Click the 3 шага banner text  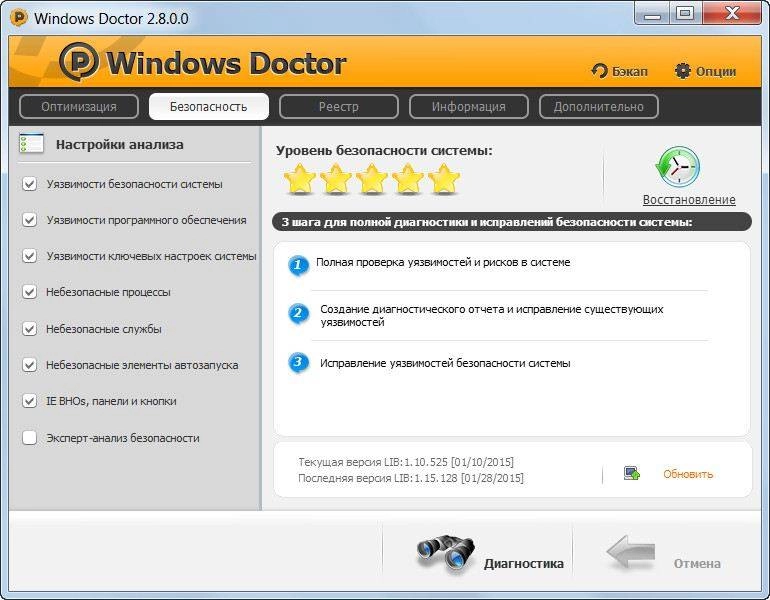487,222
